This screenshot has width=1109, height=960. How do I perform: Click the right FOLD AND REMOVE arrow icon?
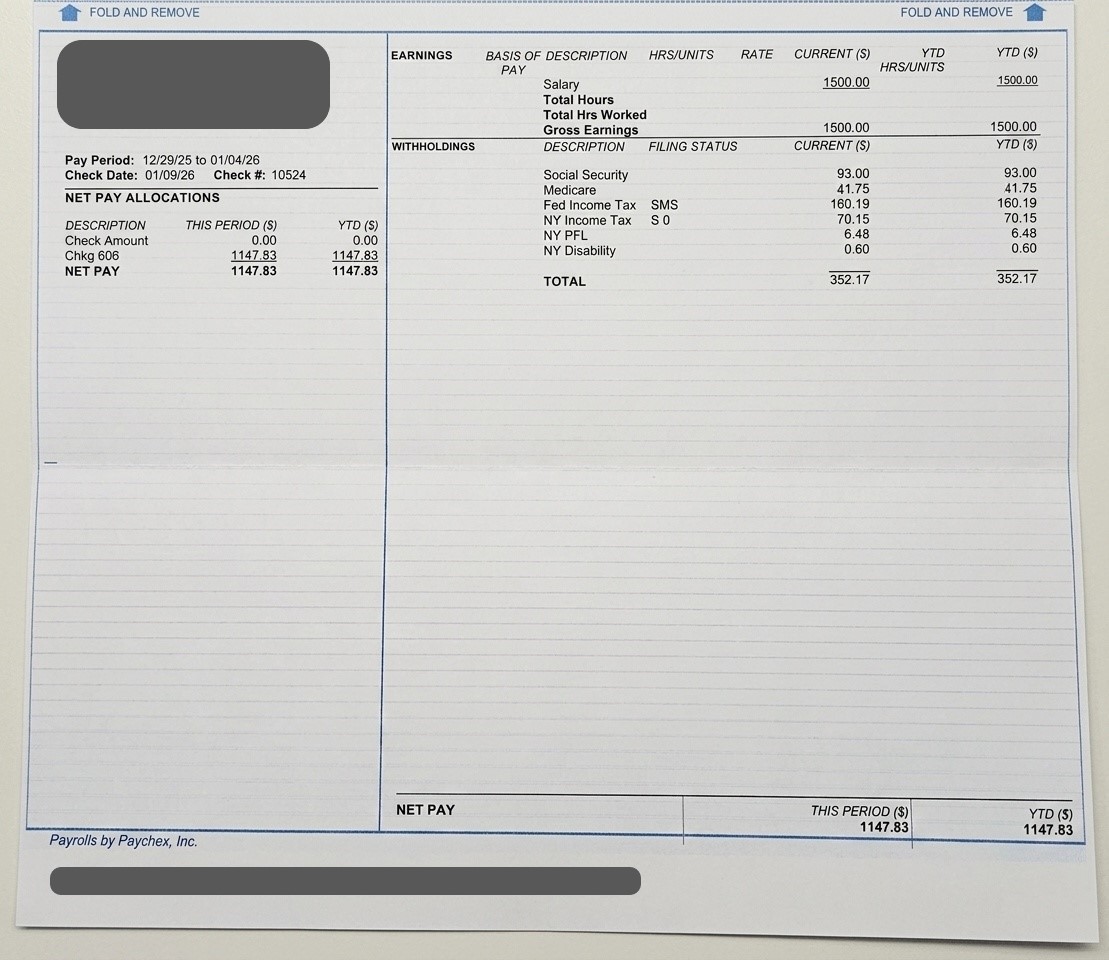1037,11
